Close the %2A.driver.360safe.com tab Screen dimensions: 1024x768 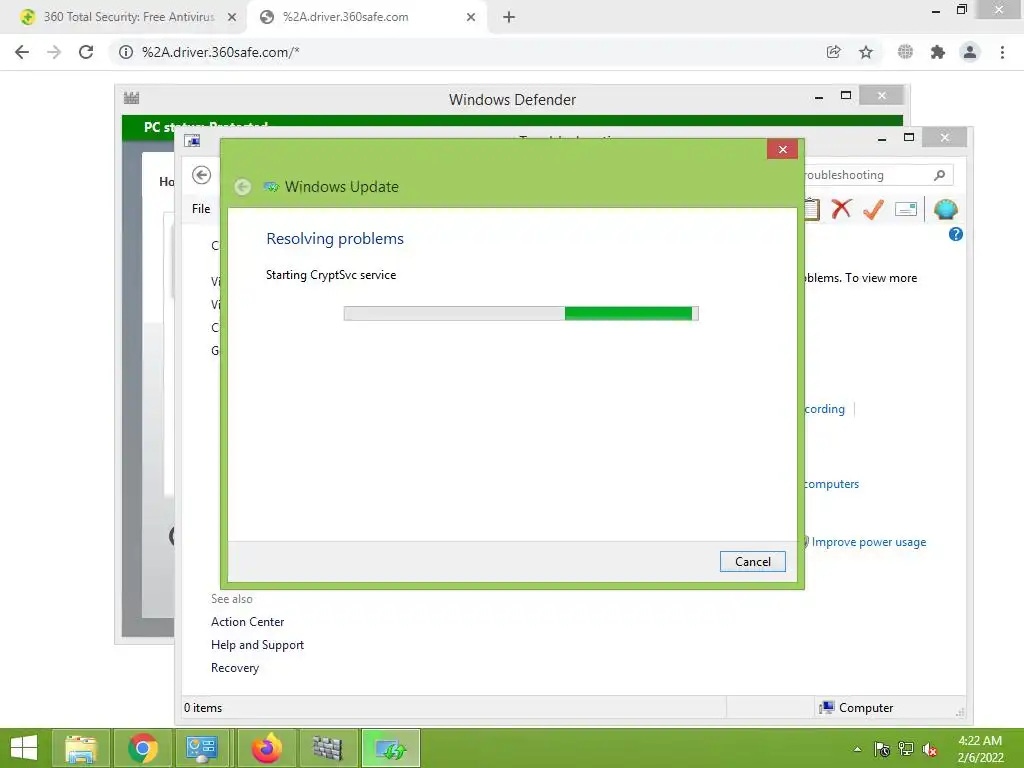coord(471,18)
